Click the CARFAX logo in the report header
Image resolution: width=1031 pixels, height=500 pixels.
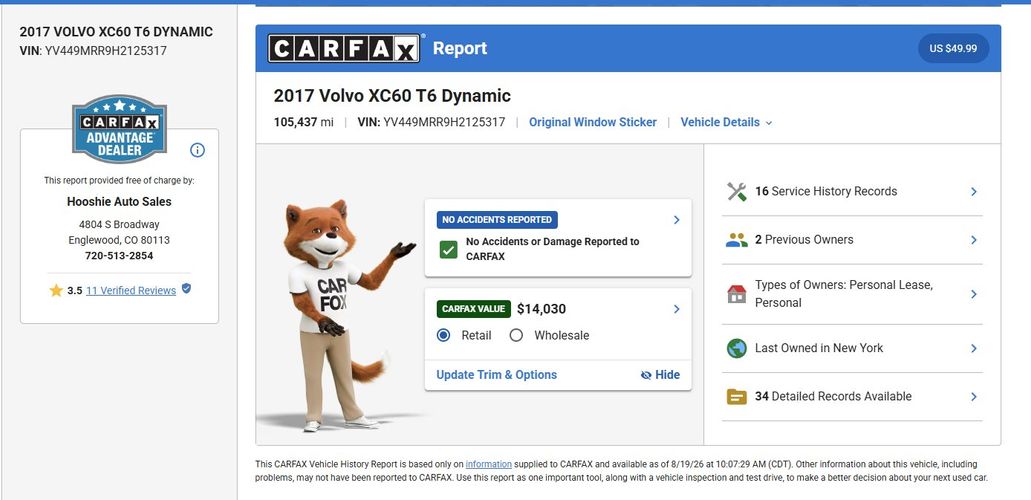tap(344, 48)
